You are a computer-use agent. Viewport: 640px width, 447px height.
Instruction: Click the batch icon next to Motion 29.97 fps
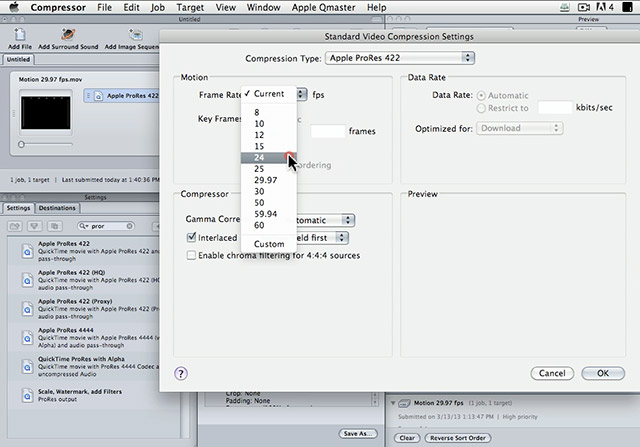pyautogui.click(x=404, y=403)
